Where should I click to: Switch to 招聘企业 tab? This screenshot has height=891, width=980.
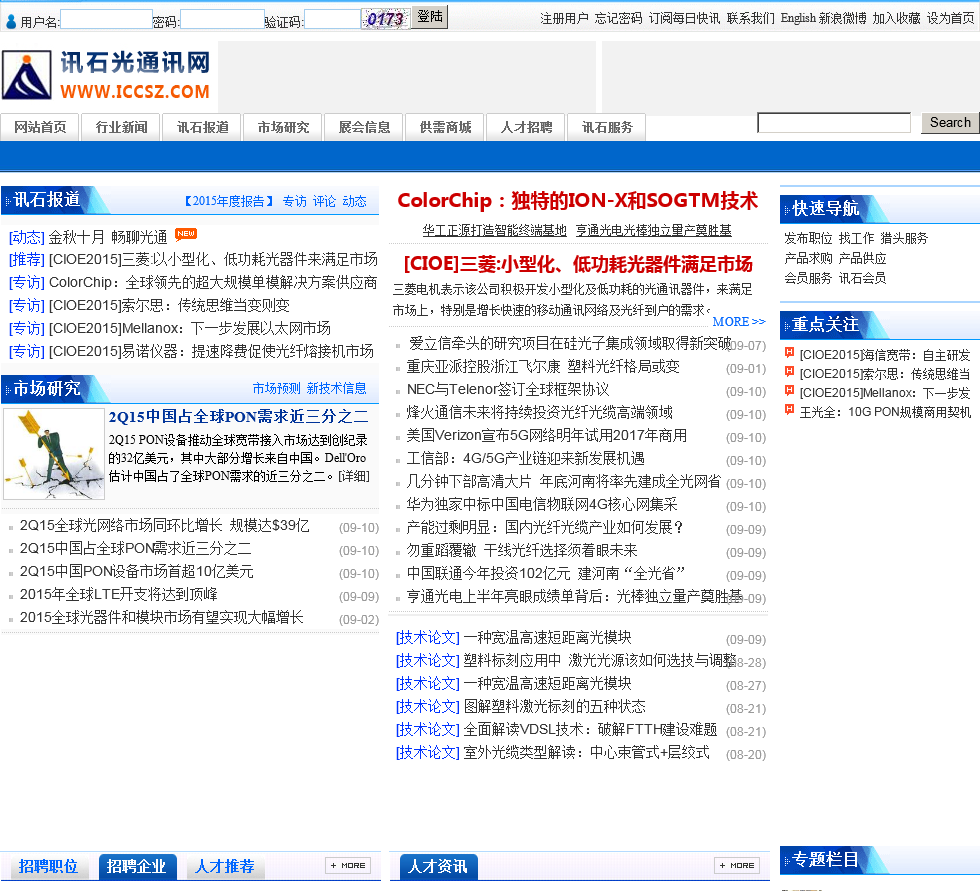136,867
